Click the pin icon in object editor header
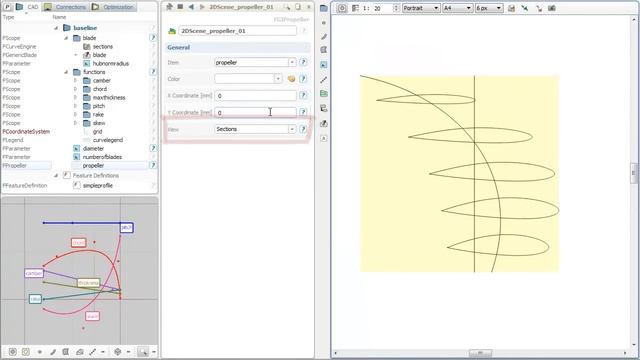The image size is (640, 360). pyautogui.click(x=169, y=7)
